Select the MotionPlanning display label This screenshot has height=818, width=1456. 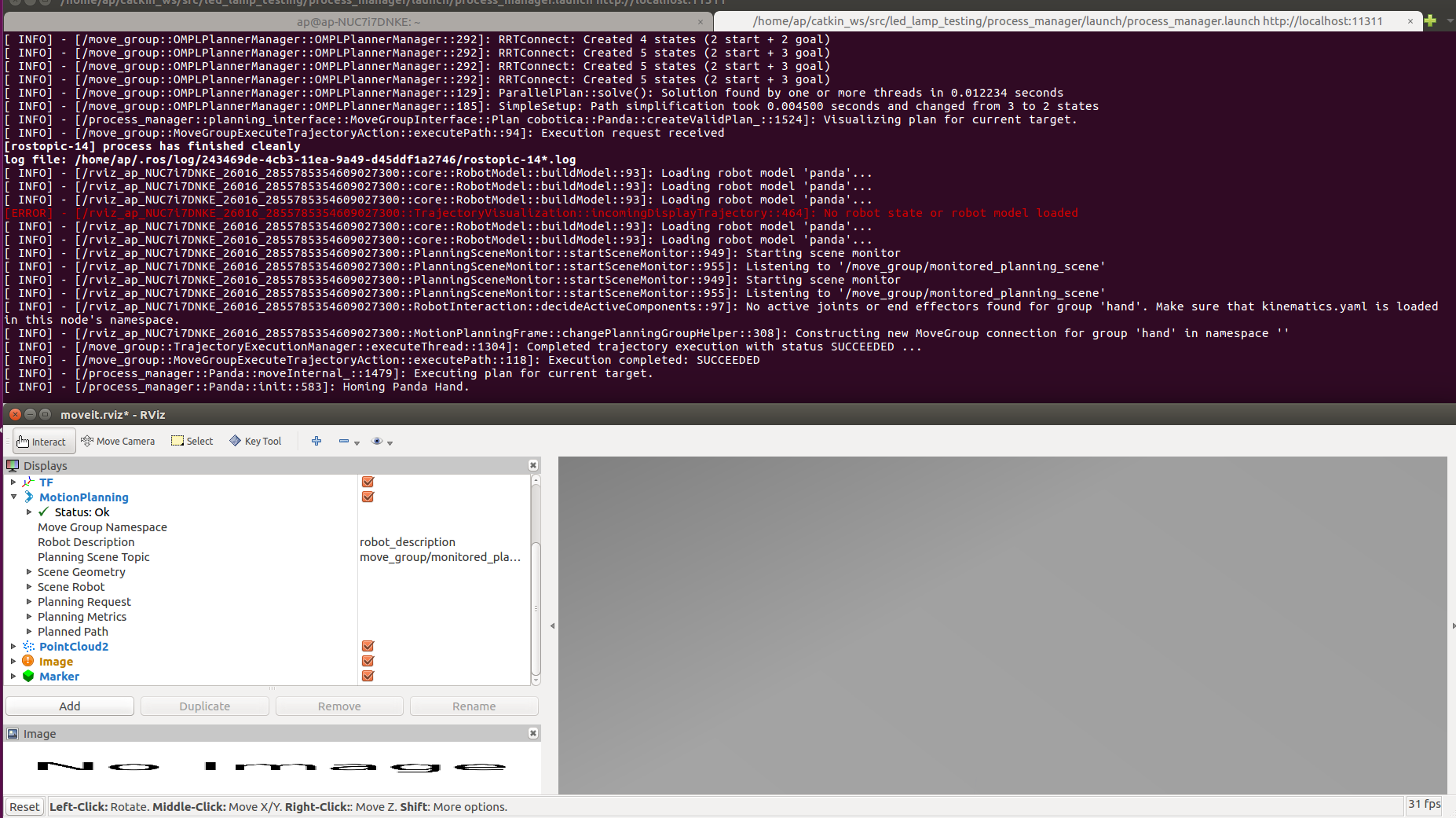tap(84, 497)
